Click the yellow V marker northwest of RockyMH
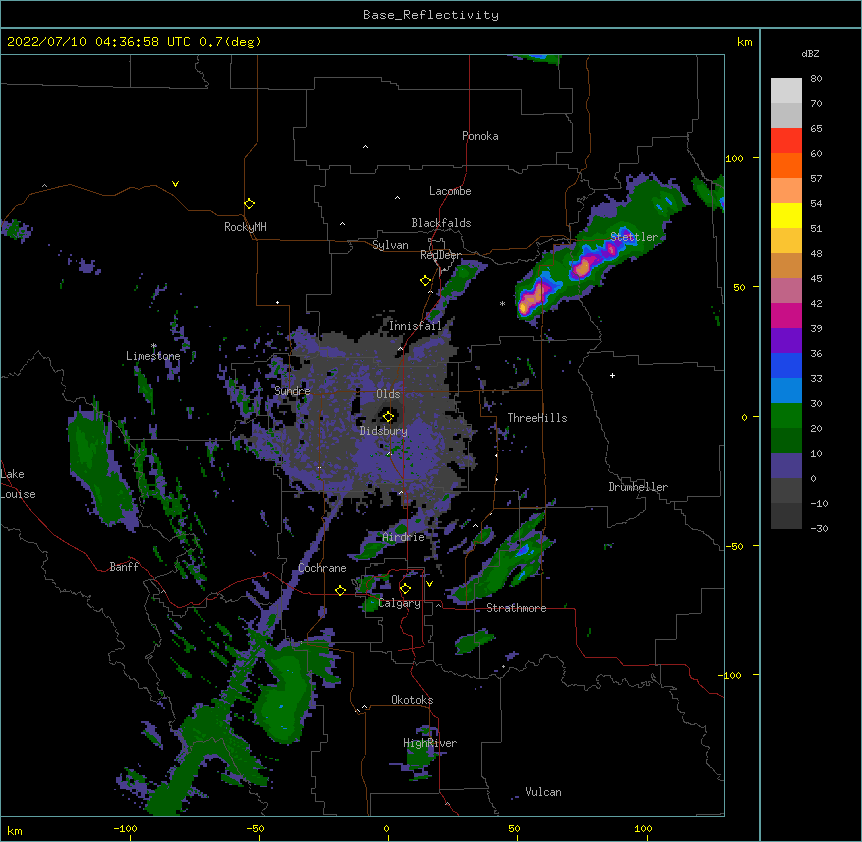862x842 pixels. (175, 184)
